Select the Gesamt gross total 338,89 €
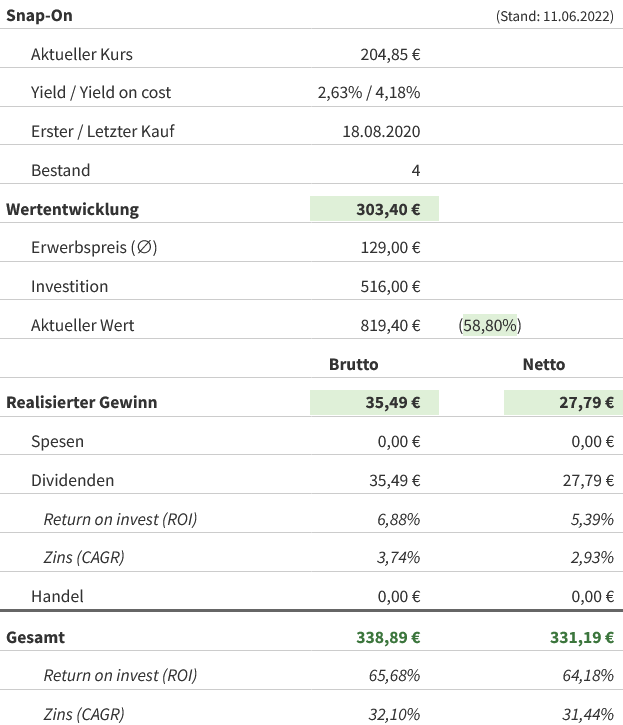Viewport: 623px width, 725px height. 388,637
